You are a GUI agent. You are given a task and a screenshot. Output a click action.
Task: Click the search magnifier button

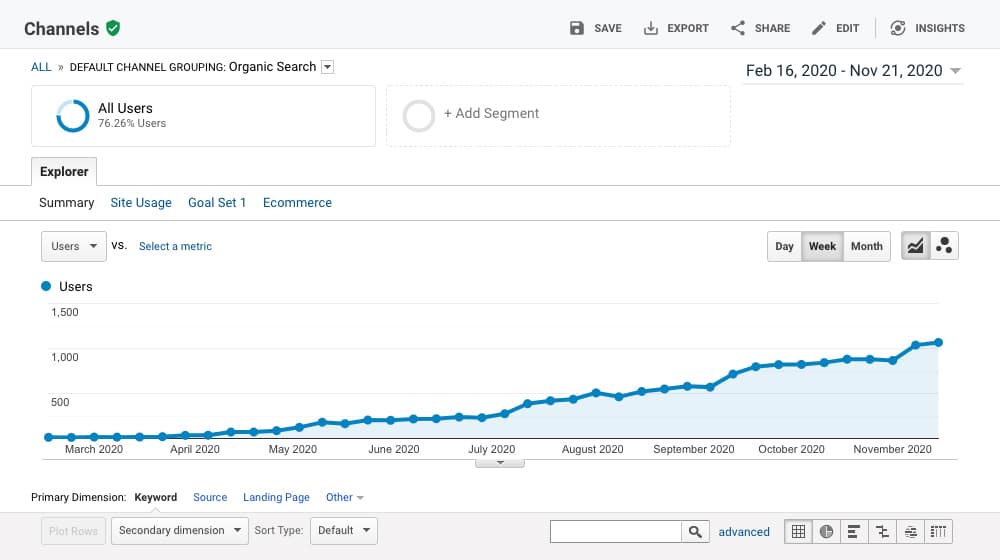(x=695, y=531)
